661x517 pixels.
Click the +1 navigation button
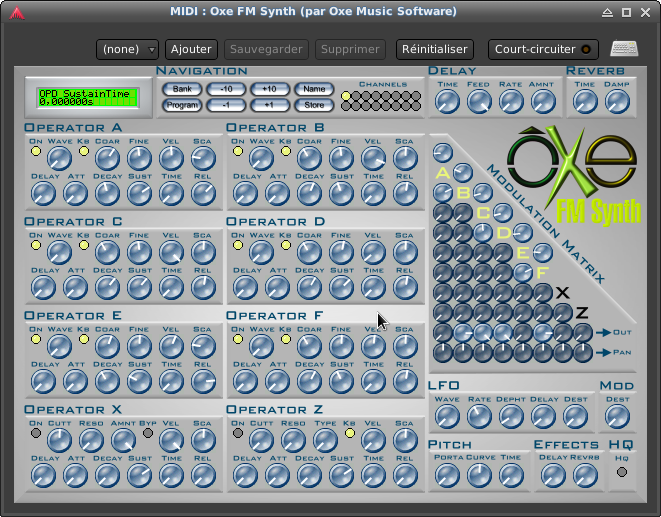269,105
